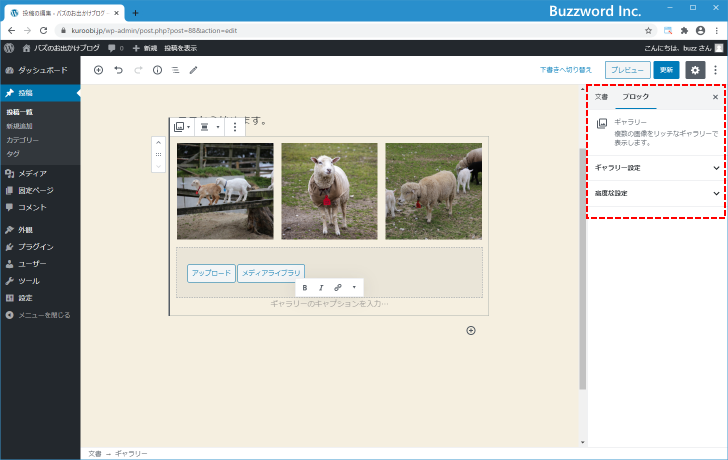The image size is (728, 460).
Task: Click the middle sheep photo thumbnail
Action: [329, 191]
